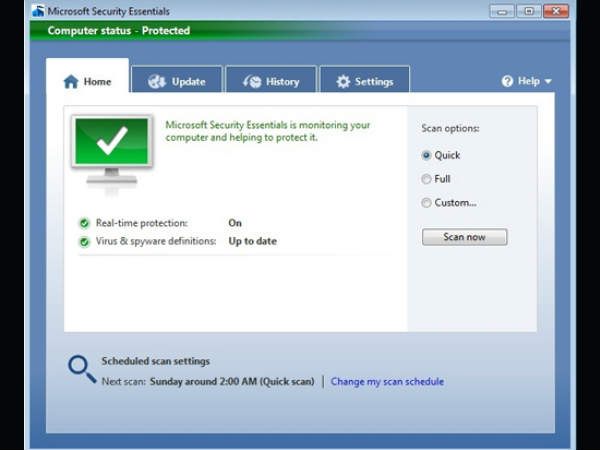The height and width of the screenshot is (450, 600).
Task: Switch to the Update tab
Action: point(176,79)
